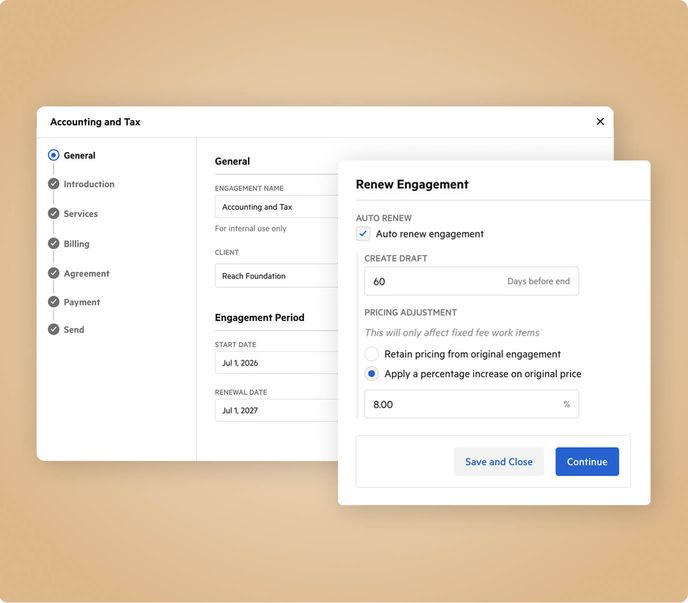This screenshot has height=603, width=688.
Task: Edit the Create Draft days field
Action: pyautogui.click(x=471, y=281)
